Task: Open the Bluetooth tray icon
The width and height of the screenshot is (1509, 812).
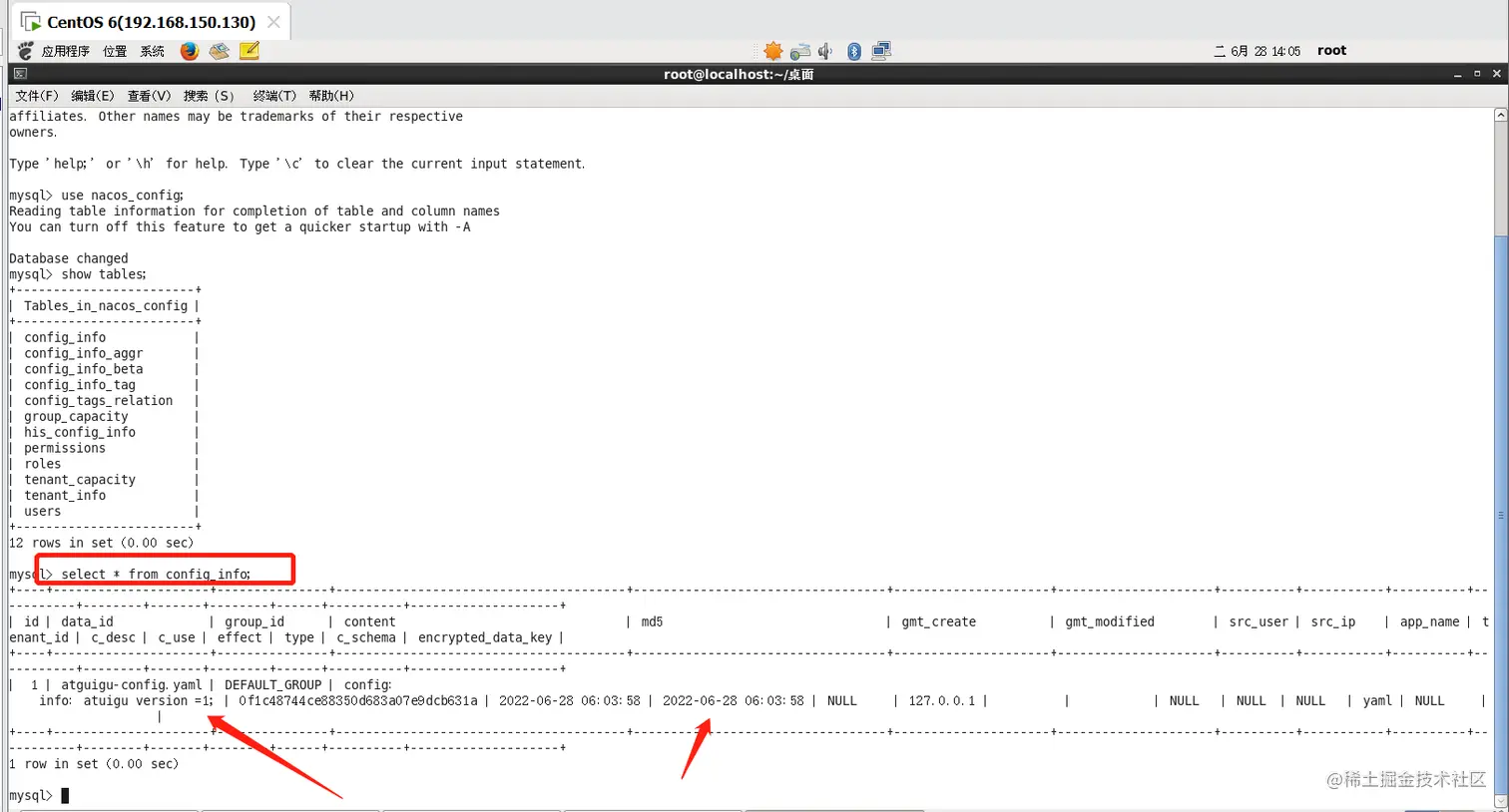Action: [854, 51]
